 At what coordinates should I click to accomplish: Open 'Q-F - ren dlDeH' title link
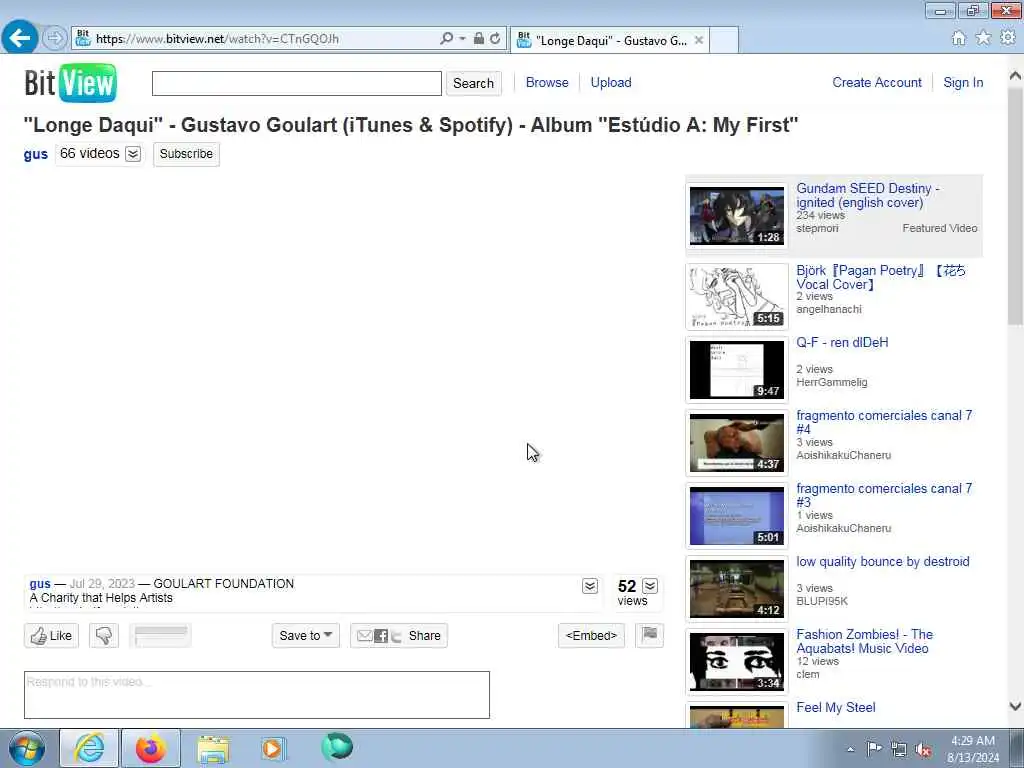pos(842,342)
